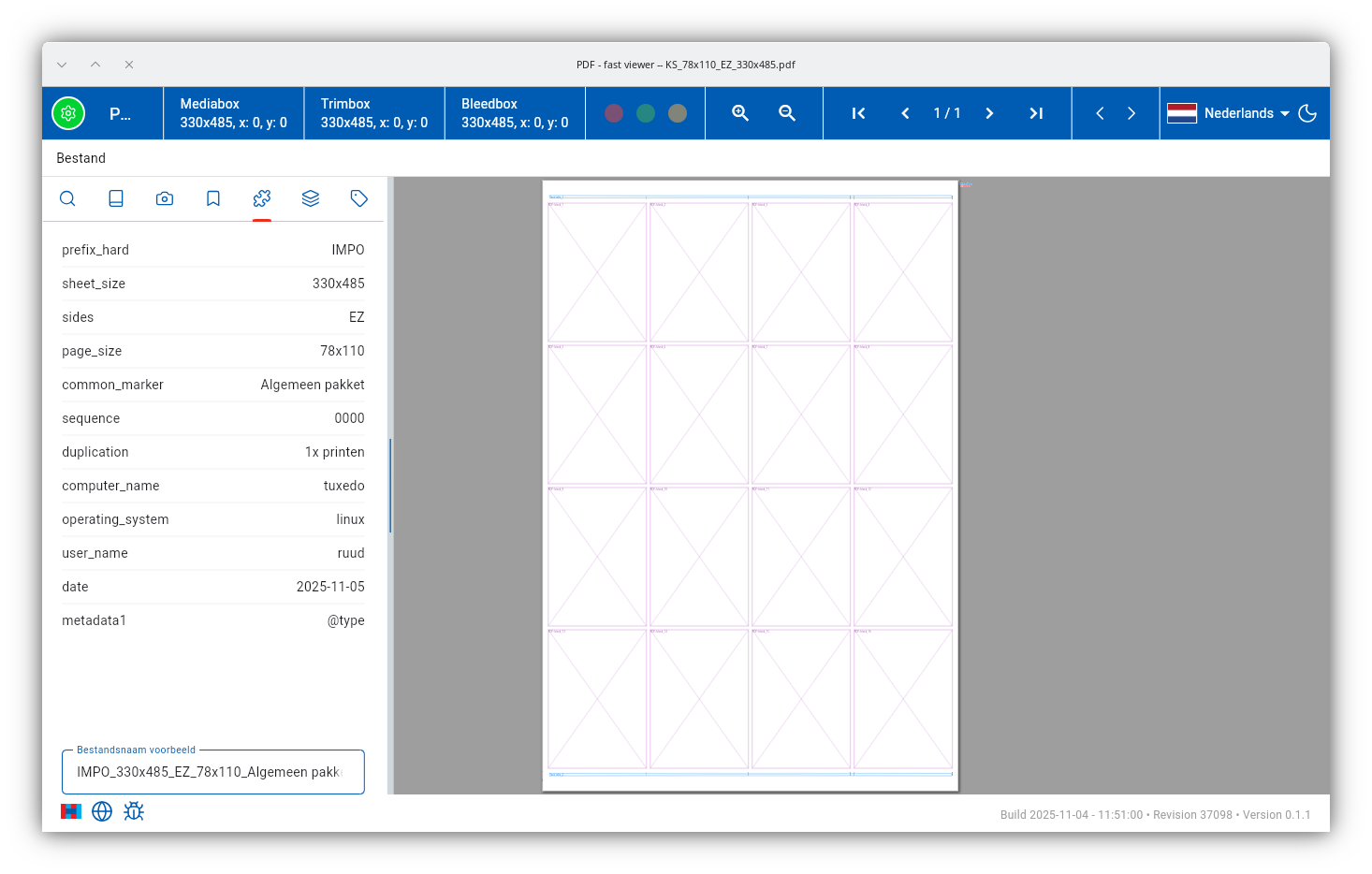1372x874 pixels.
Task: Open the bookmarks panel
Action: [x=213, y=198]
